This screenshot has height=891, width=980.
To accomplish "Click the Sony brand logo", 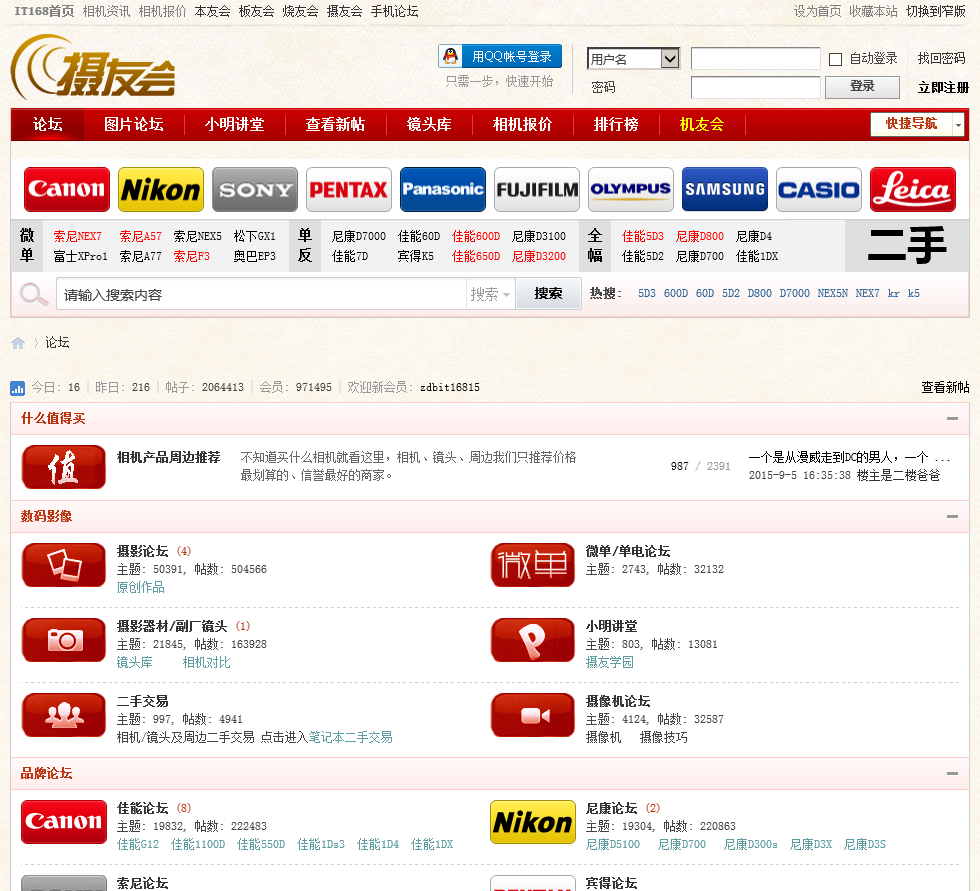I will click(x=255, y=189).
